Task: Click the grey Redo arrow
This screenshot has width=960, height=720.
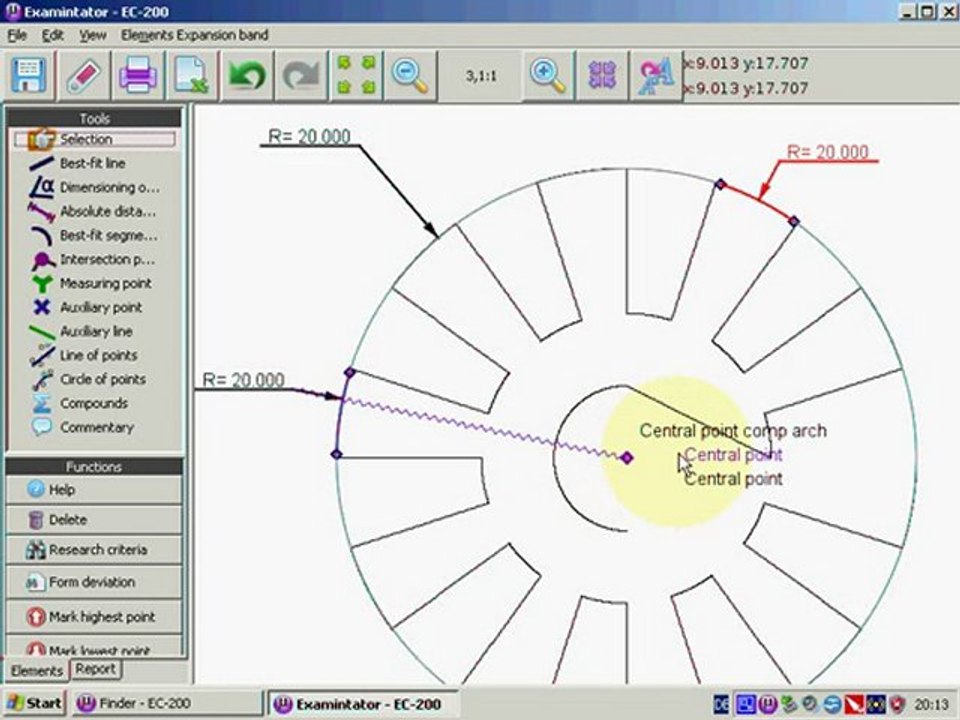Action: coord(301,76)
